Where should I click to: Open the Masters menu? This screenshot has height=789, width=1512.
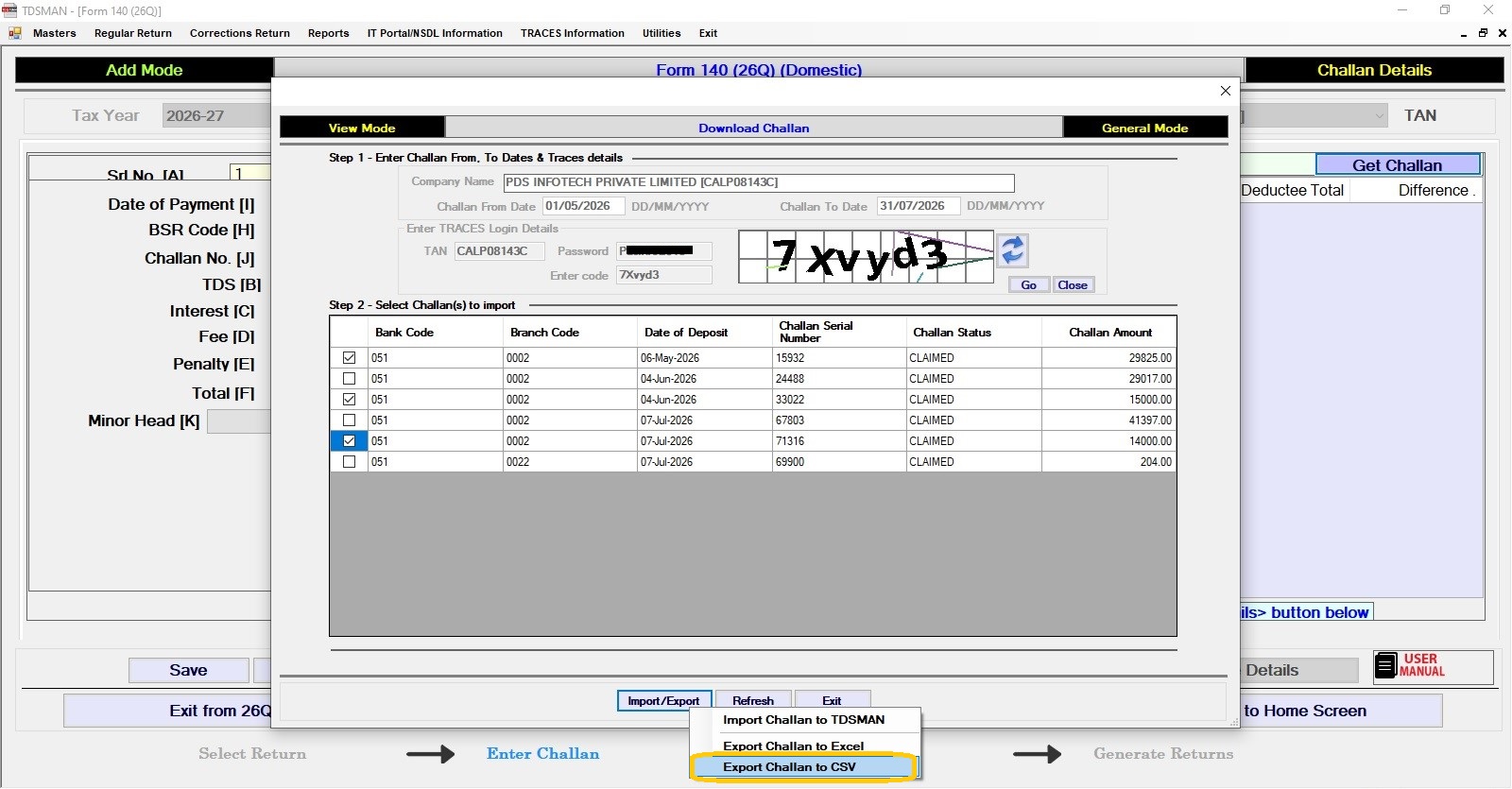click(x=55, y=33)
